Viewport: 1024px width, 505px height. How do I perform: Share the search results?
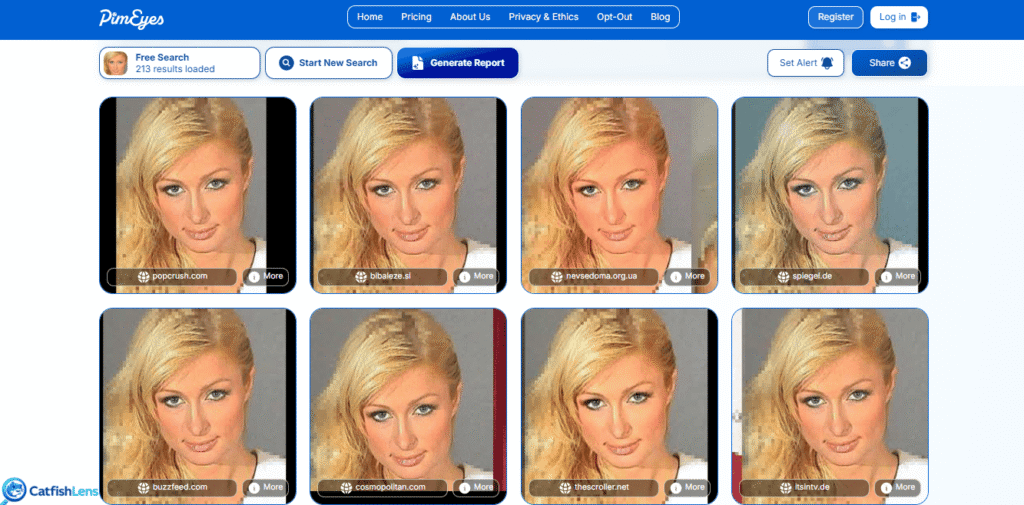(889, 63)
